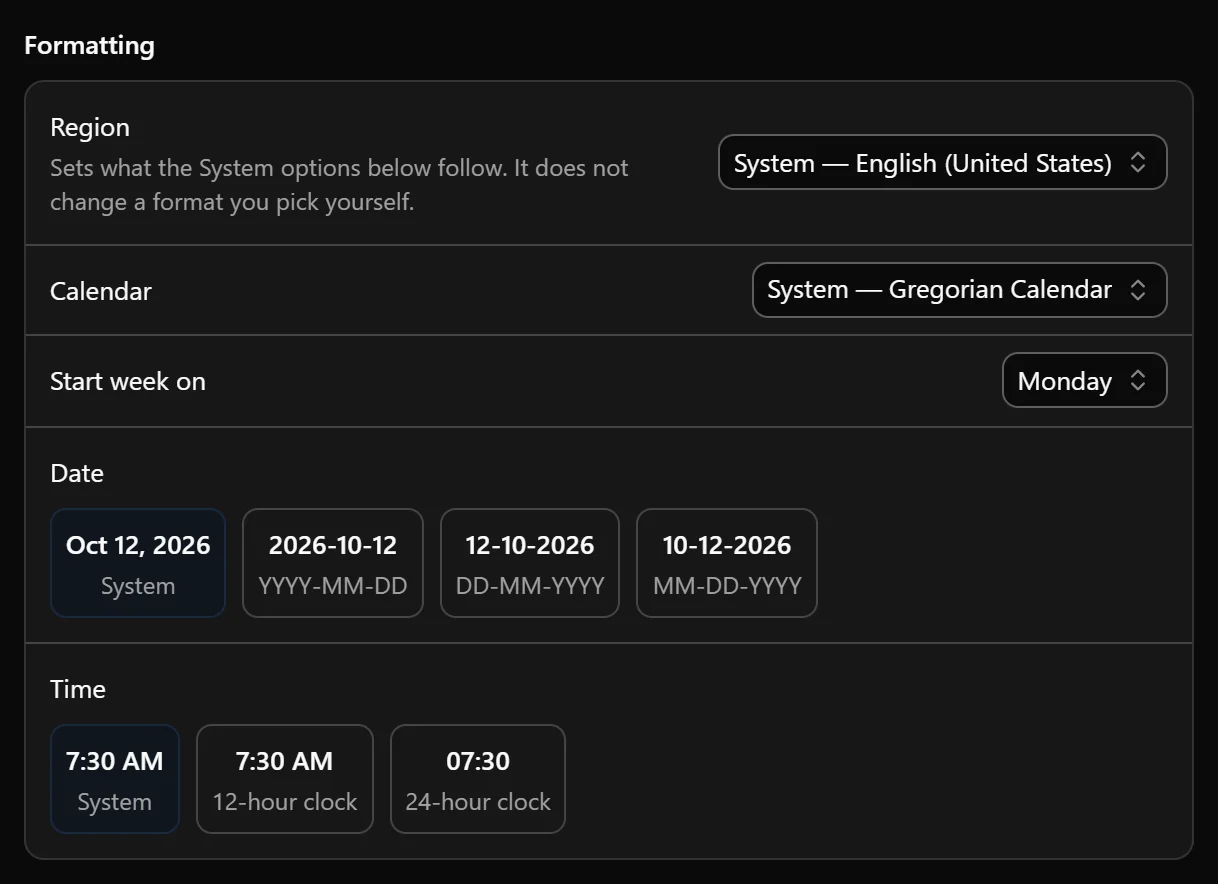Open the Calendar dropdown showing Gregorian Calendar
The image size is (1218, 884).
(x=959, y=290)
